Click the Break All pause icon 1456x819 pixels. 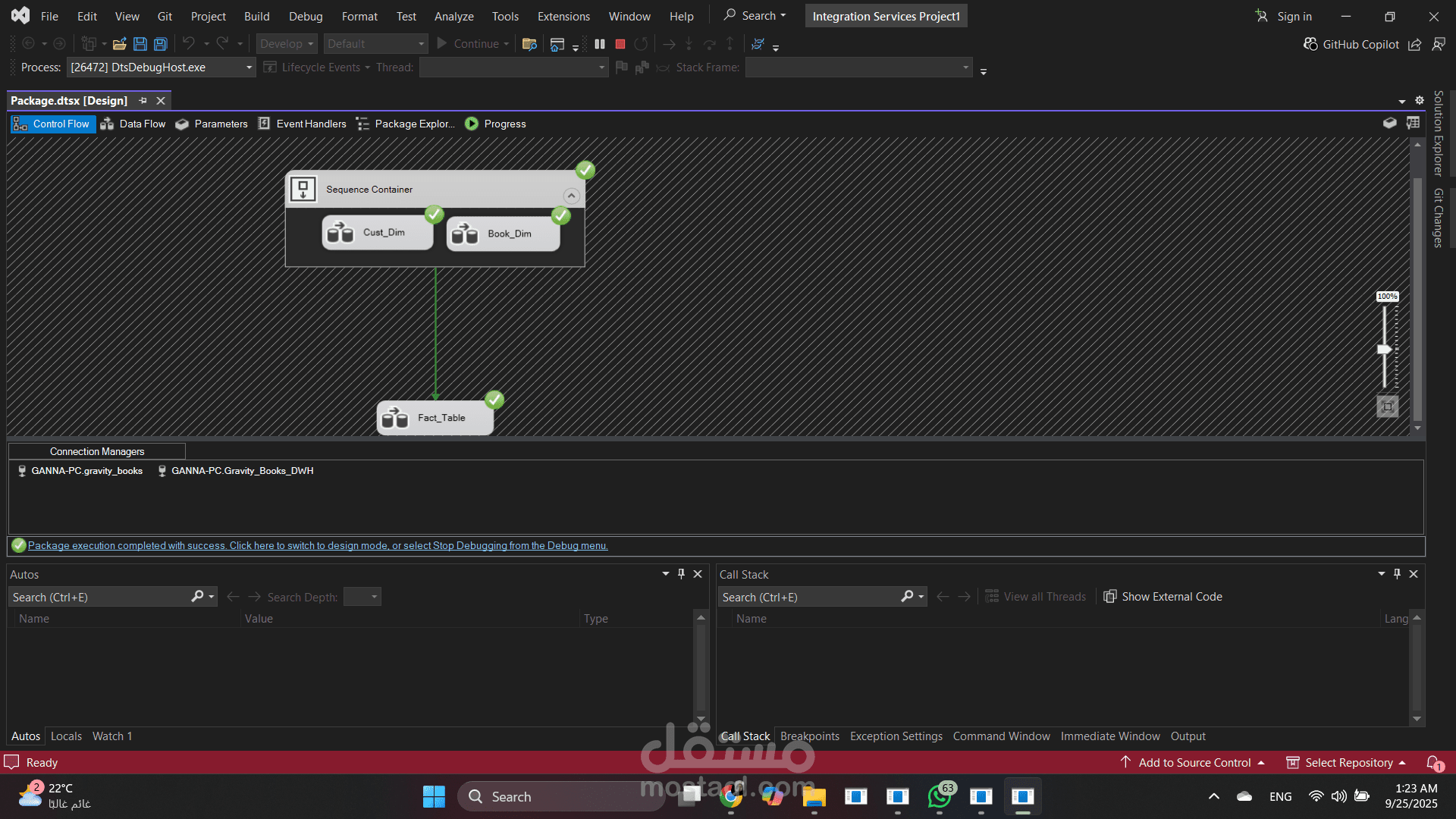[600, 44]
